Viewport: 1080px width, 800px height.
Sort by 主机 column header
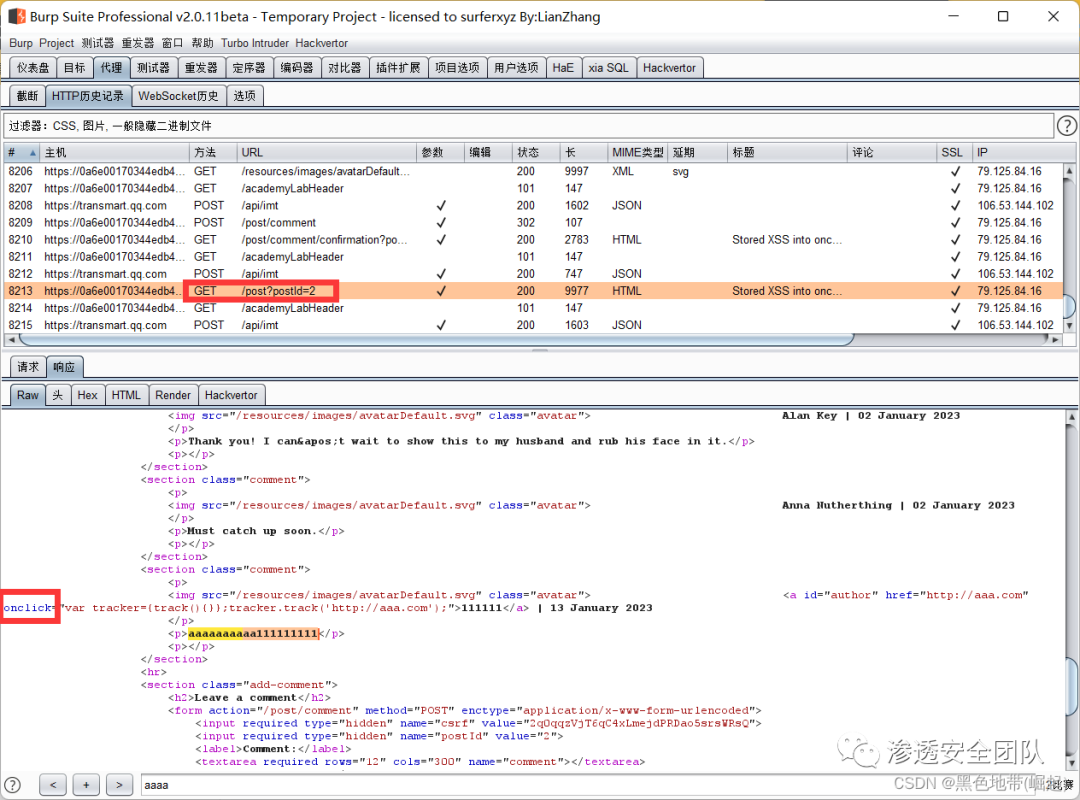(114, 152)
